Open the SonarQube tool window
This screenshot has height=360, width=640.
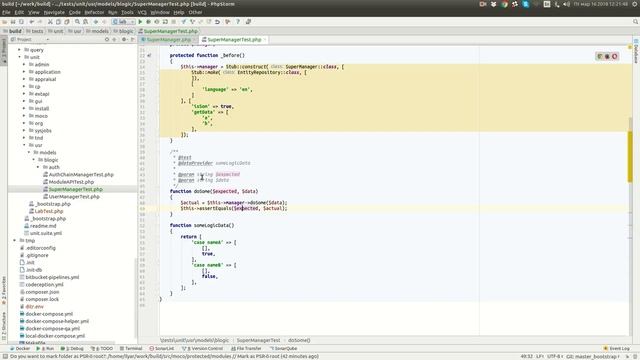pyautogui.click(x=283, y=349)
